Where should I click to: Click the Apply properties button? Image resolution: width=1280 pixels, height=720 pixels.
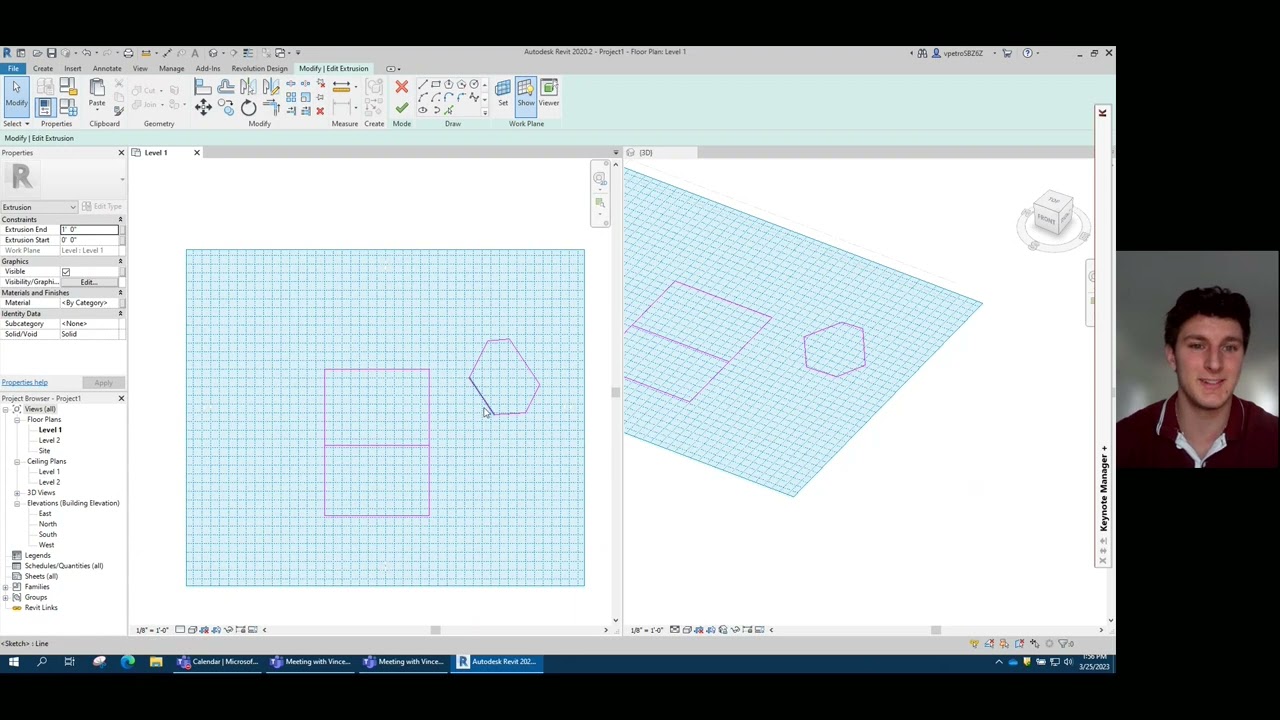[103, 383]
